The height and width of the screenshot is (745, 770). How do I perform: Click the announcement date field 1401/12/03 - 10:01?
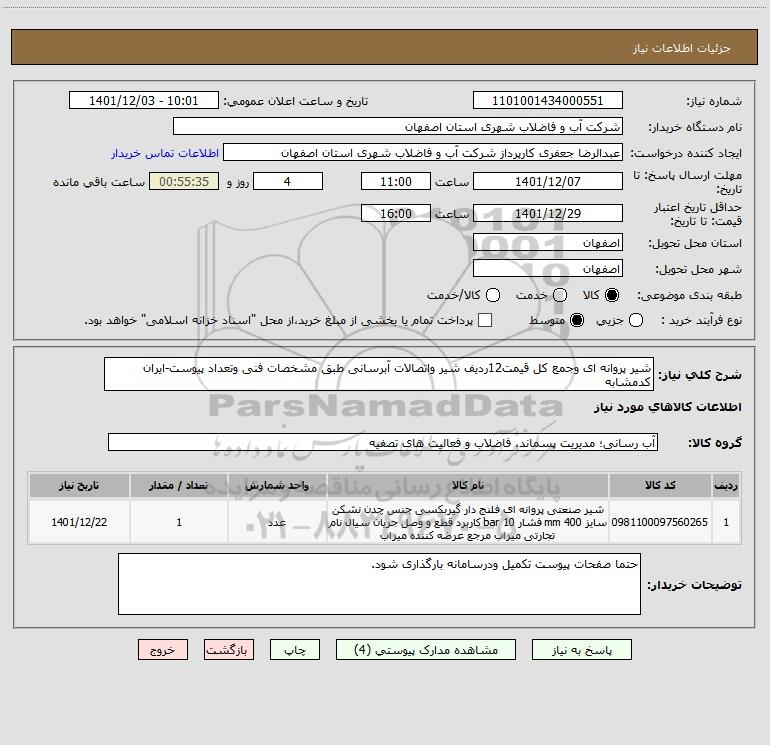143,101
